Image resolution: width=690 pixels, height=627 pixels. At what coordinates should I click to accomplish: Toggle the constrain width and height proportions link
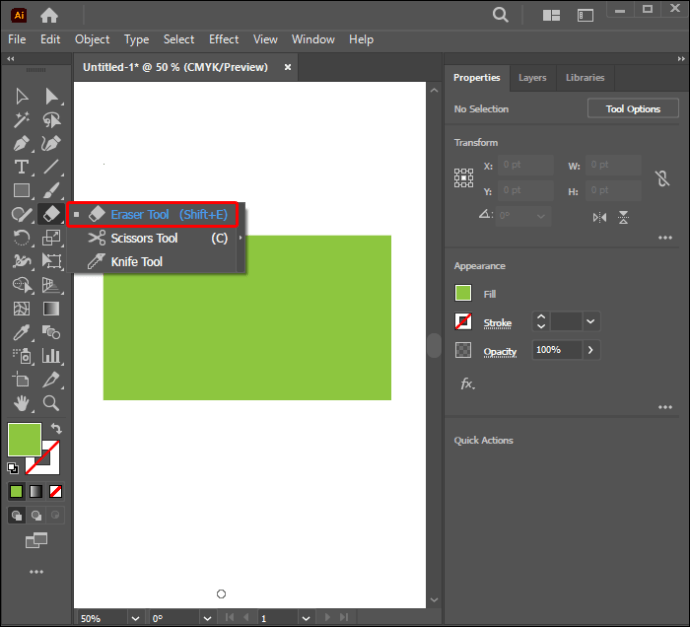[662, 178]
